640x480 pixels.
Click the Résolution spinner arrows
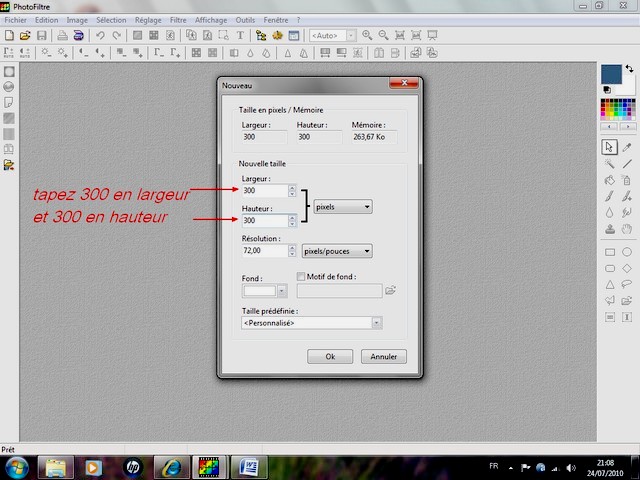(x=292, y=250)
